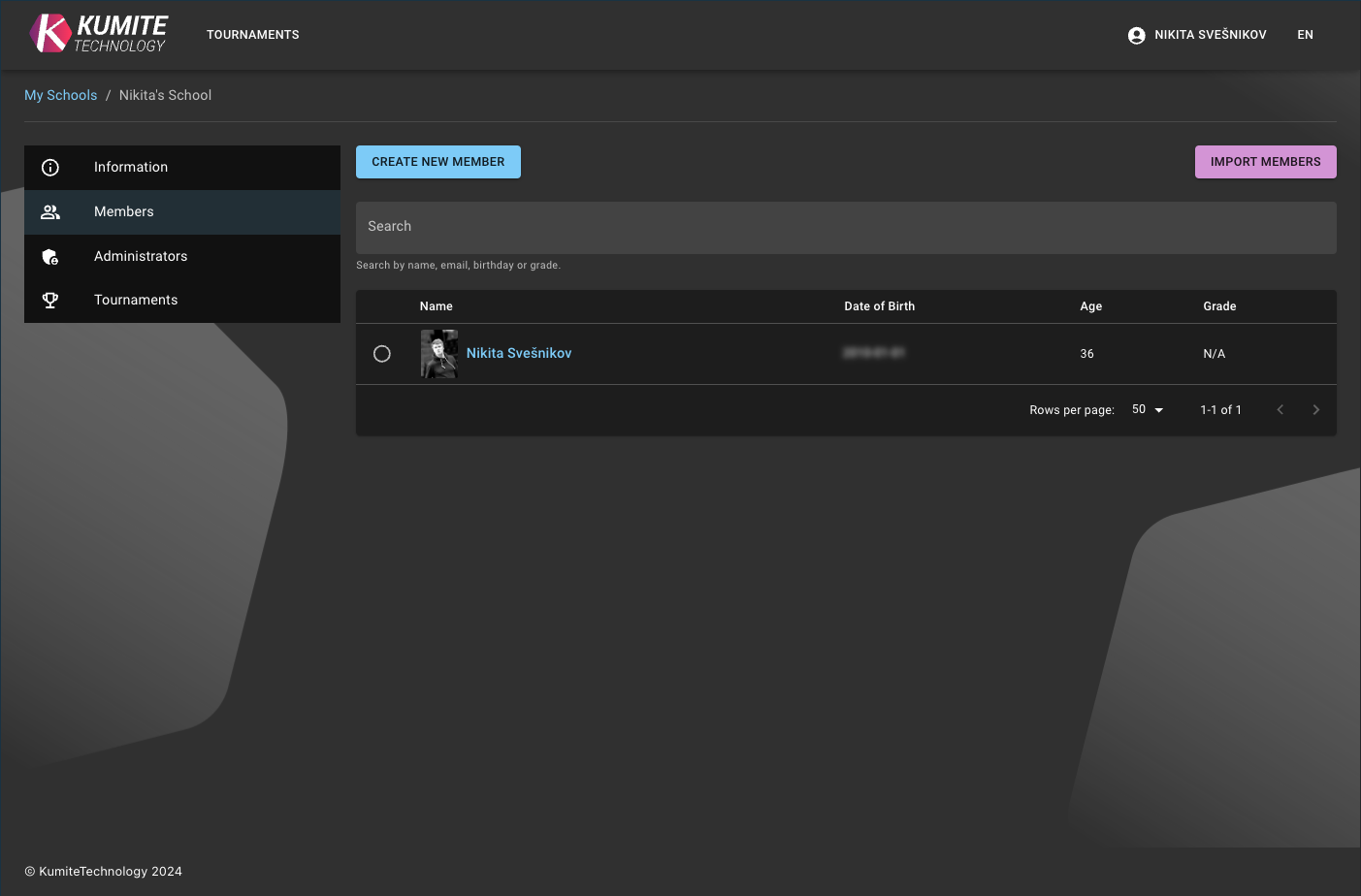Click the Tournaments trophy icon
Screen dimensions: 1361x896
pos(50,301)
